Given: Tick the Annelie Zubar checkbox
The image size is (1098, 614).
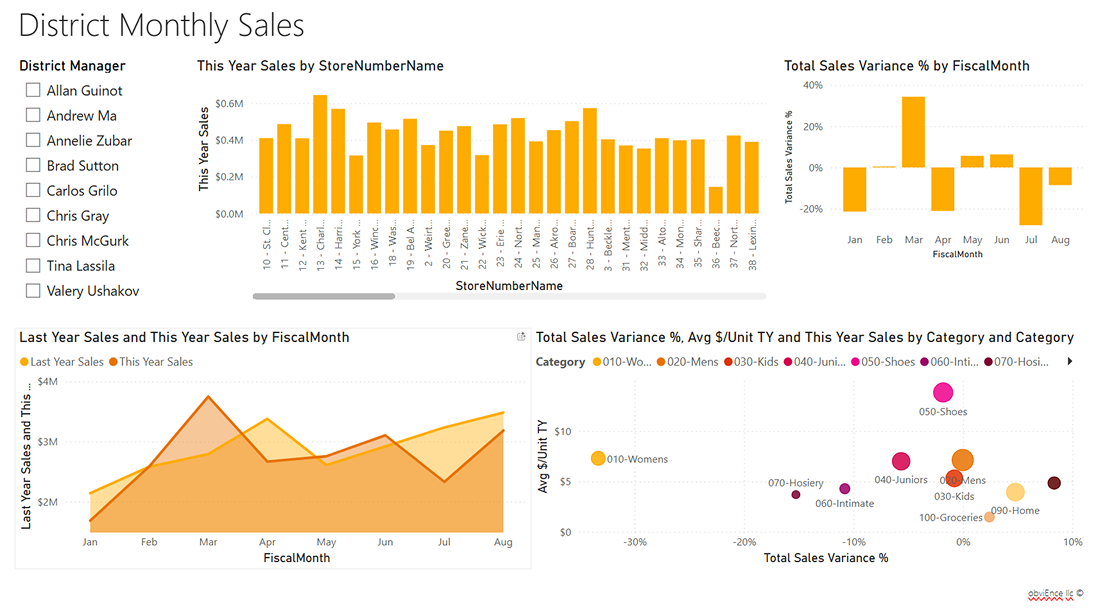Looking at the screenshot, I should (33, 140).
